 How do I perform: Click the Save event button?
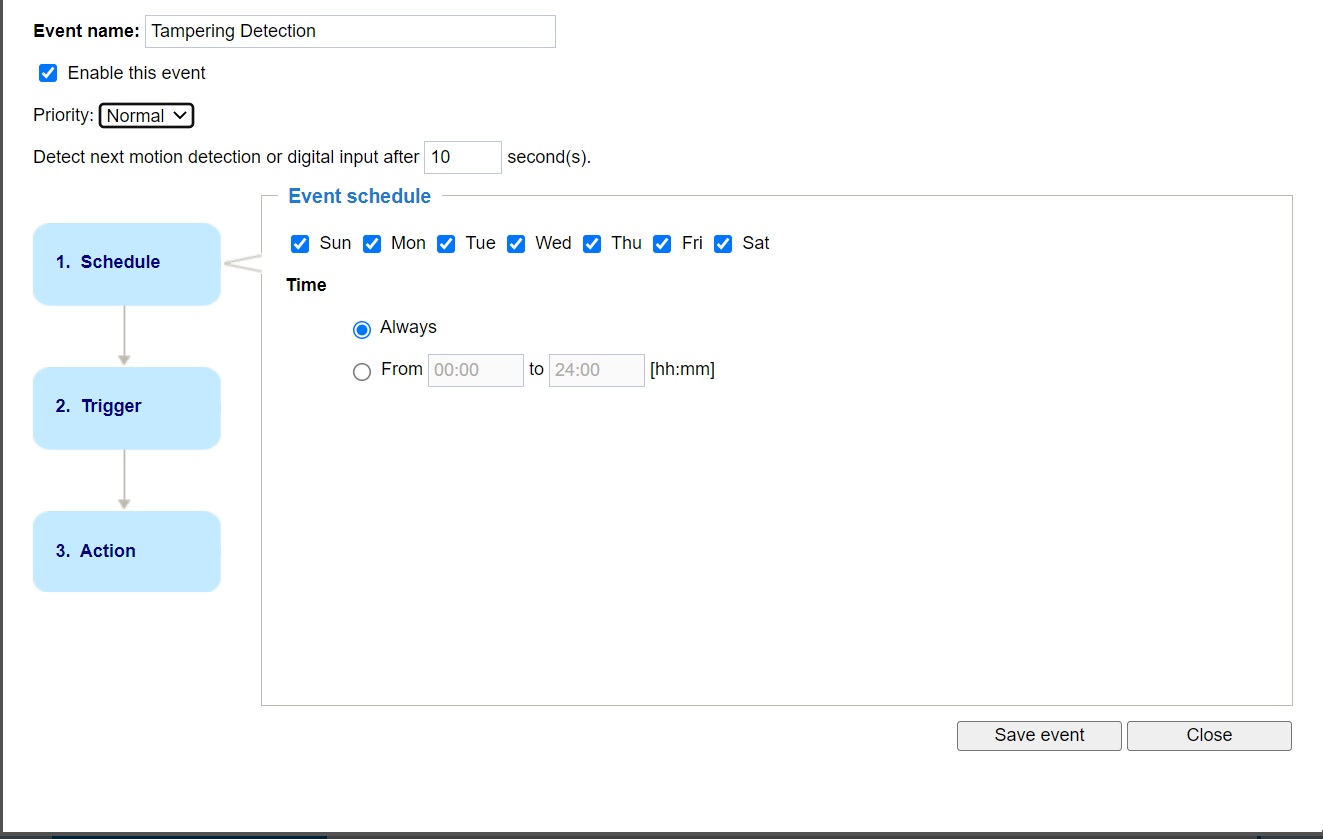(1038, 735)
